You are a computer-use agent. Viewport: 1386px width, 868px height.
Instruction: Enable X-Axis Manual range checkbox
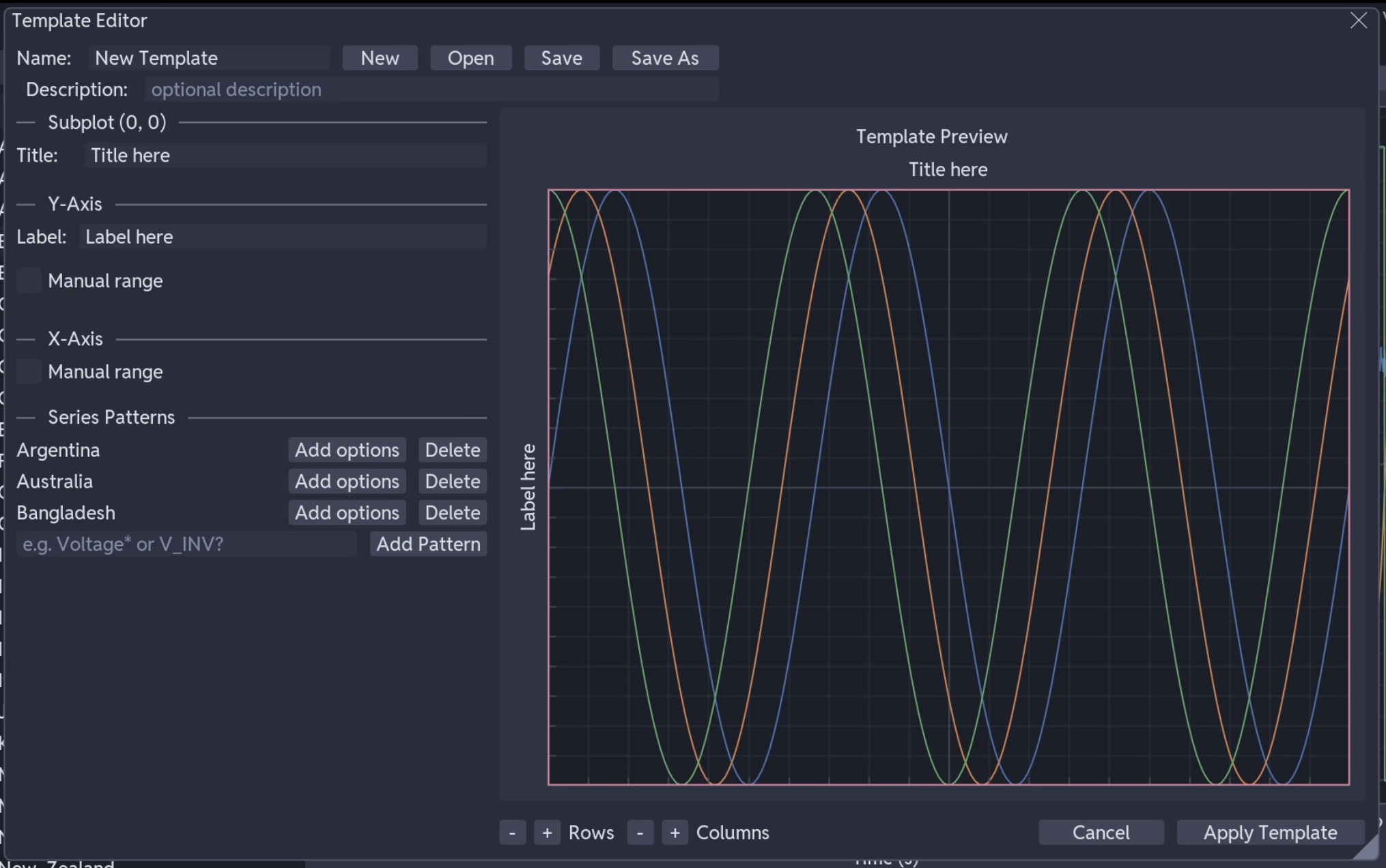pos(29,371)
